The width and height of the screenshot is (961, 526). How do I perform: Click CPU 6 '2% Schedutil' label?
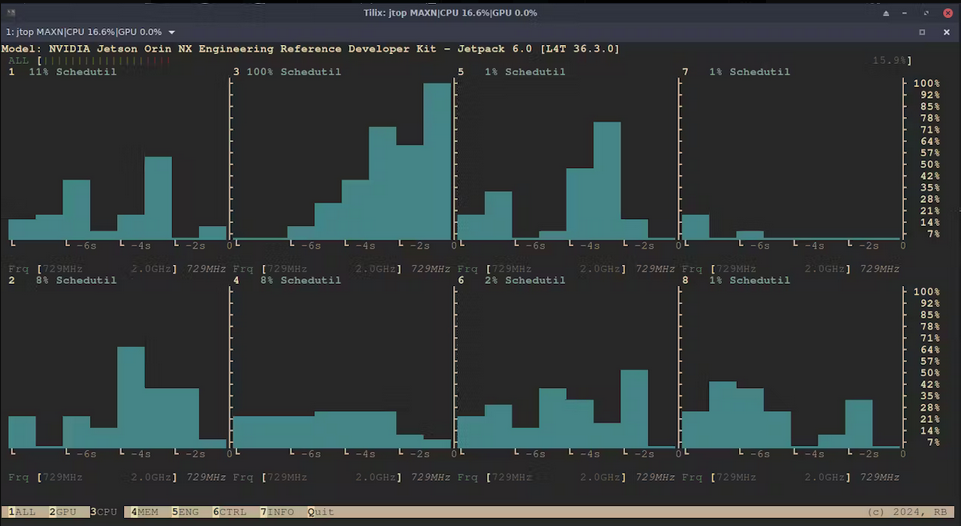[x=525, y=280]
